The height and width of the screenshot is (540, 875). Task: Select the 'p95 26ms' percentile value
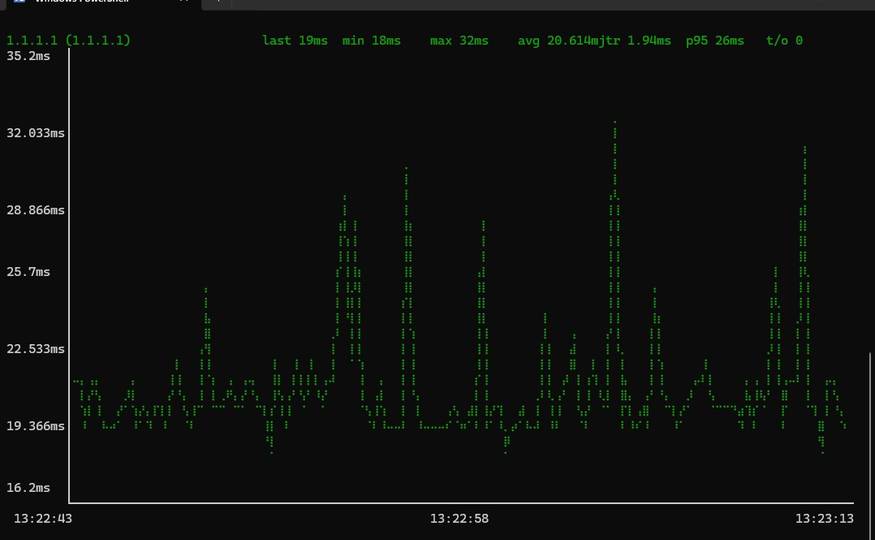click(715, 41)
